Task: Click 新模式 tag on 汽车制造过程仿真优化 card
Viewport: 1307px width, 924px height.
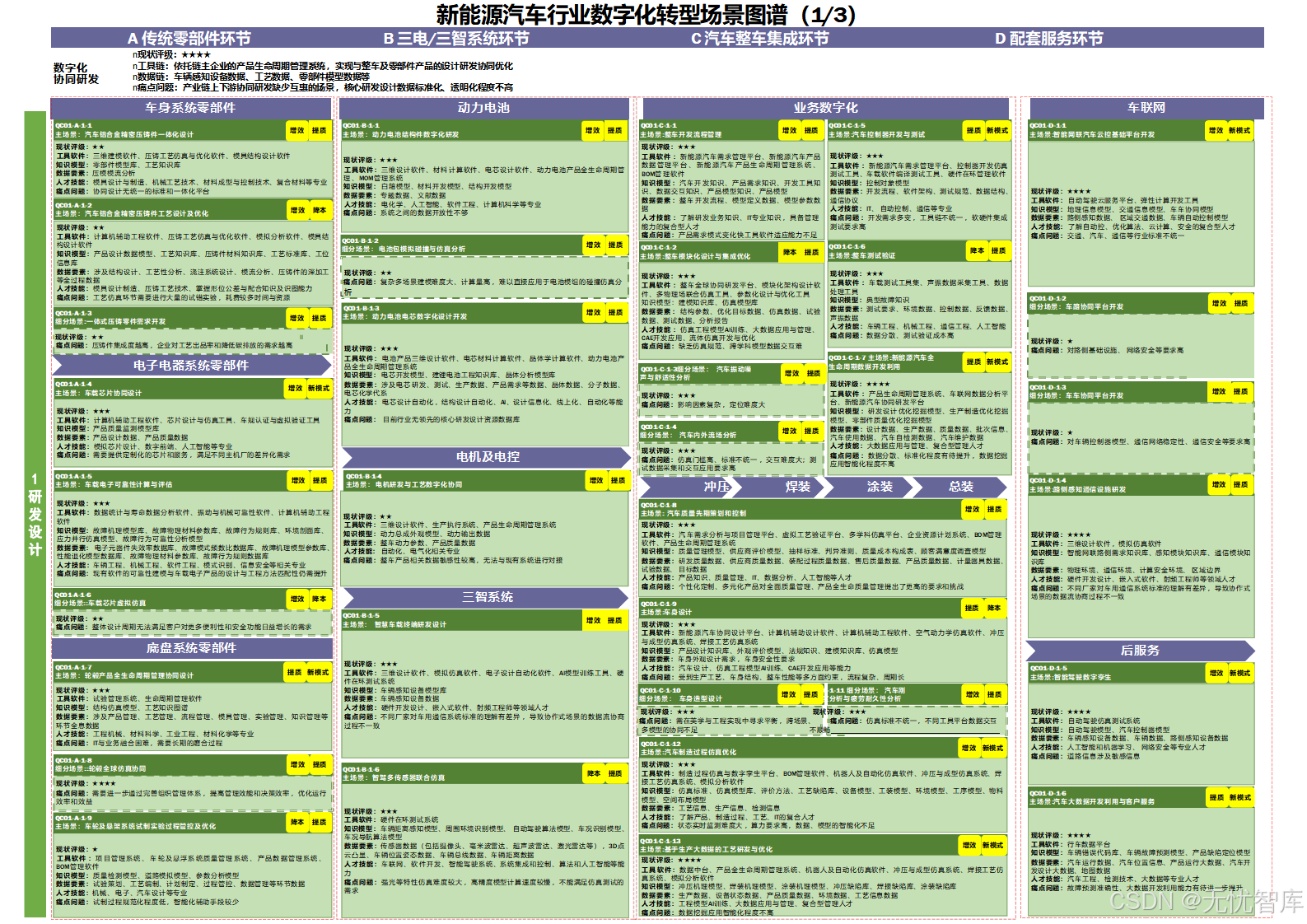Action: 992,748
